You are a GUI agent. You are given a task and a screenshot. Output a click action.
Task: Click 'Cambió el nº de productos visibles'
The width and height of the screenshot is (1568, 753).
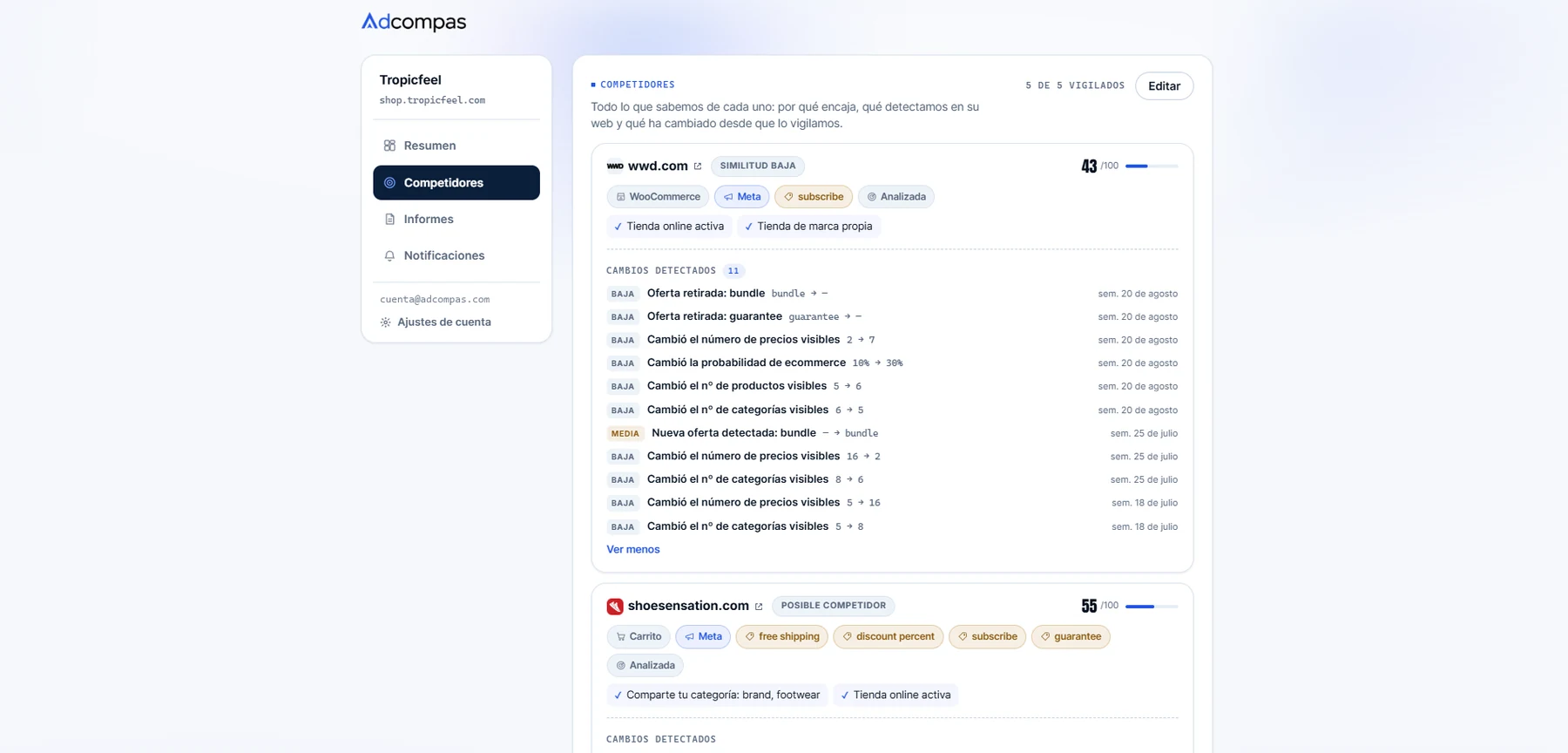point(892,386)
